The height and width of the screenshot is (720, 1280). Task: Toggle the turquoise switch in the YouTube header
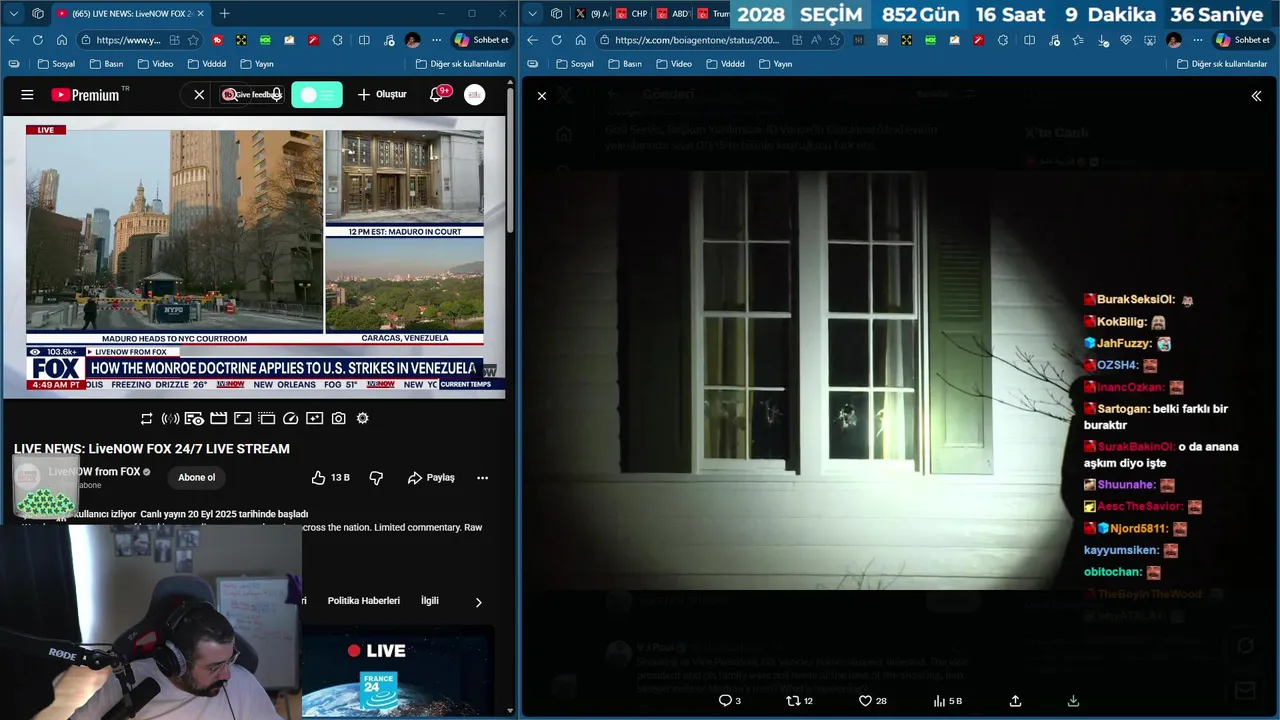coord(317,95)
